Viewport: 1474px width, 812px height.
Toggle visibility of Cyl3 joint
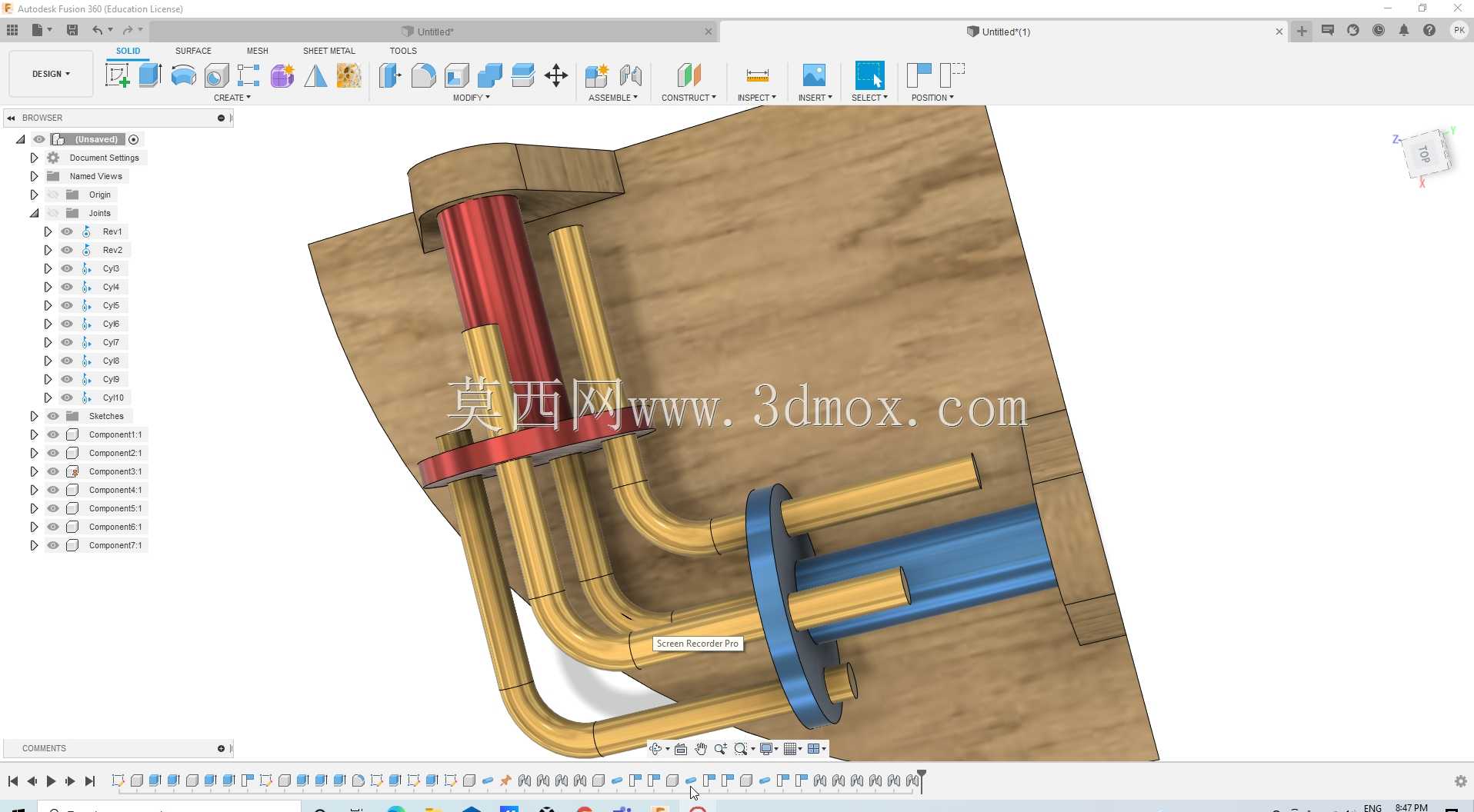pyautogui.click(x=67, y=268)
